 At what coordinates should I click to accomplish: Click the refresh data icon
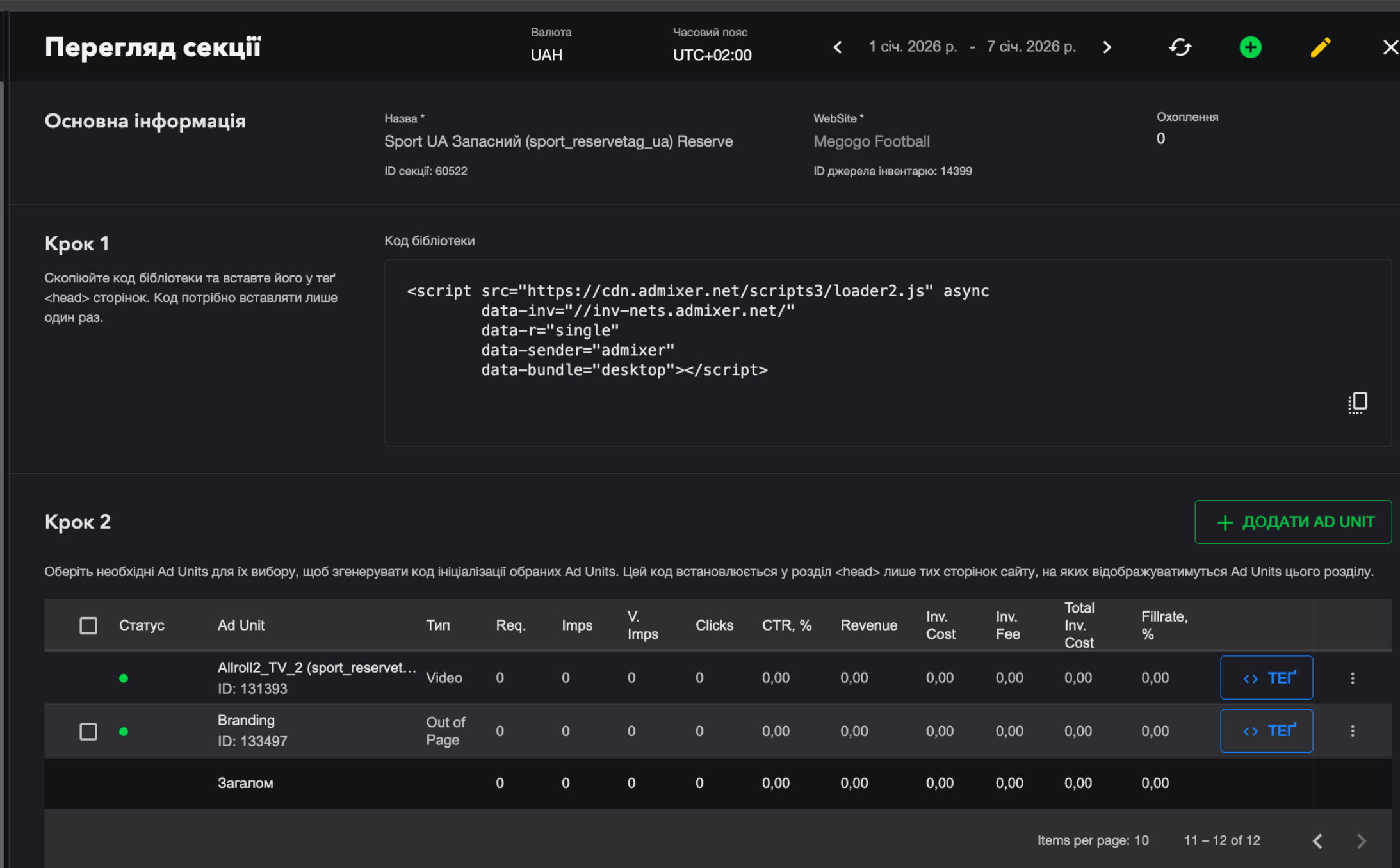coord(1180,47)
